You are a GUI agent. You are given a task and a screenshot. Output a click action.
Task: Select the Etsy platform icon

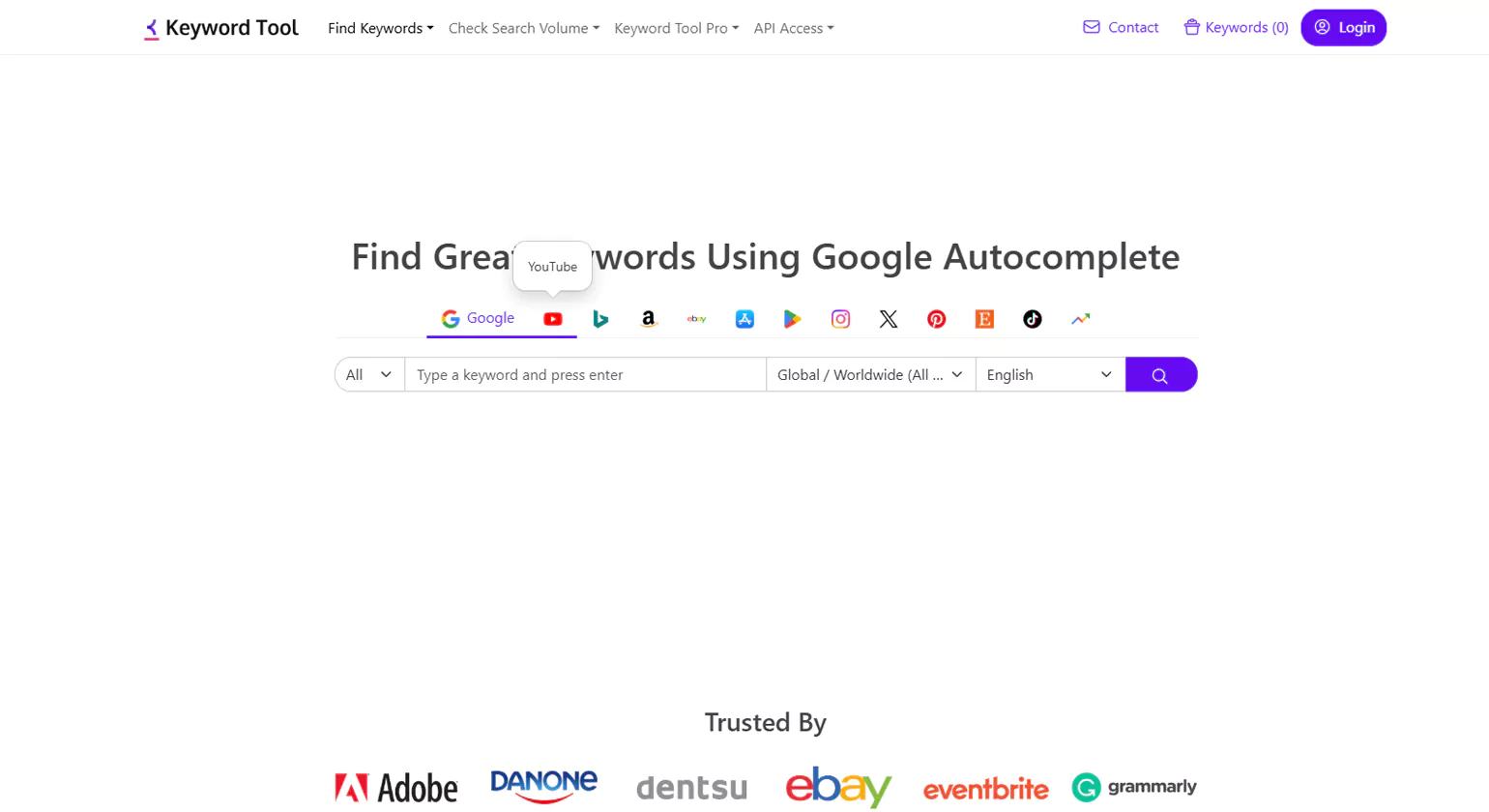tap(984, 319)
